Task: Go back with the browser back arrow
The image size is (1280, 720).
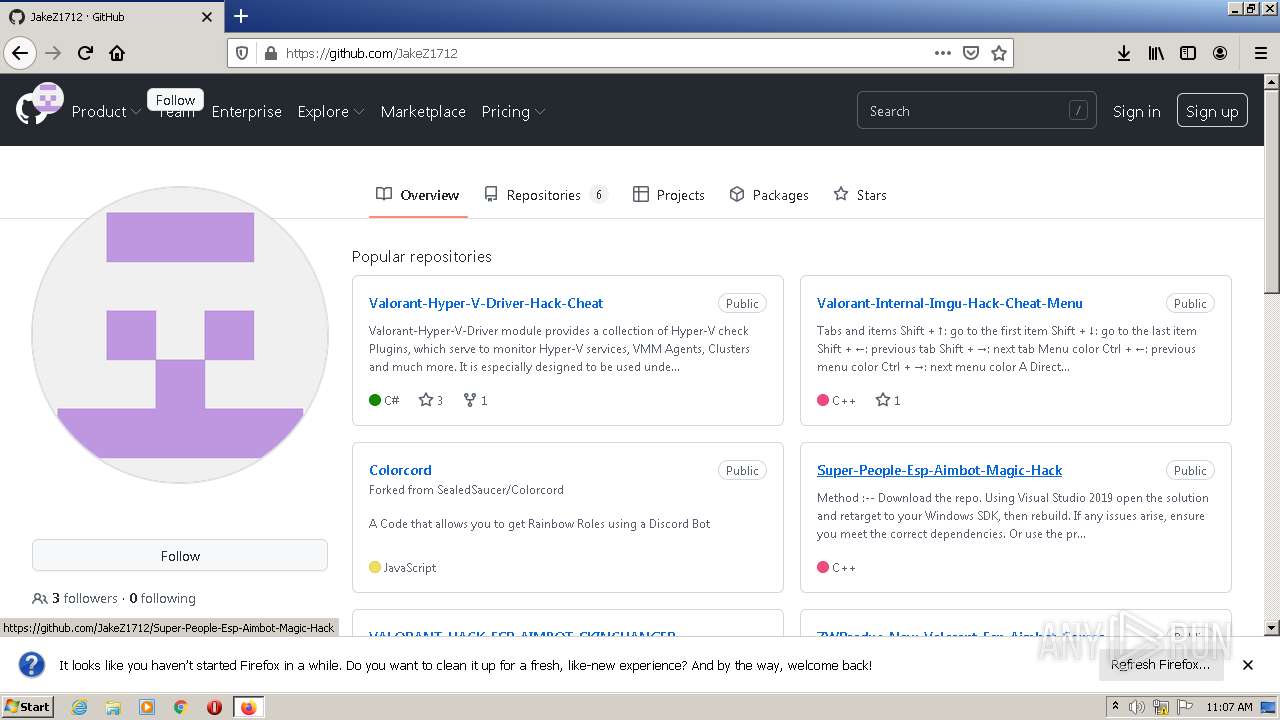Action: 20,53
